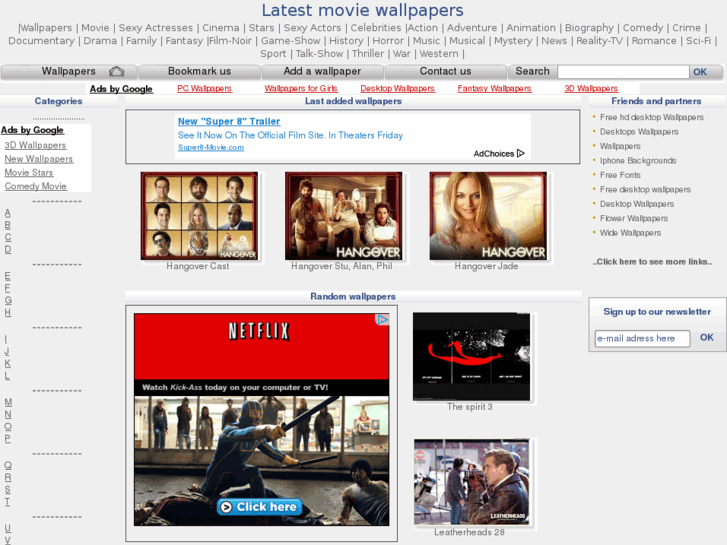Image resolution: width=727 pixels, height=545 pixels.
Task: Select category letter P
Action: pyautogui.click(x=7, y=438)
